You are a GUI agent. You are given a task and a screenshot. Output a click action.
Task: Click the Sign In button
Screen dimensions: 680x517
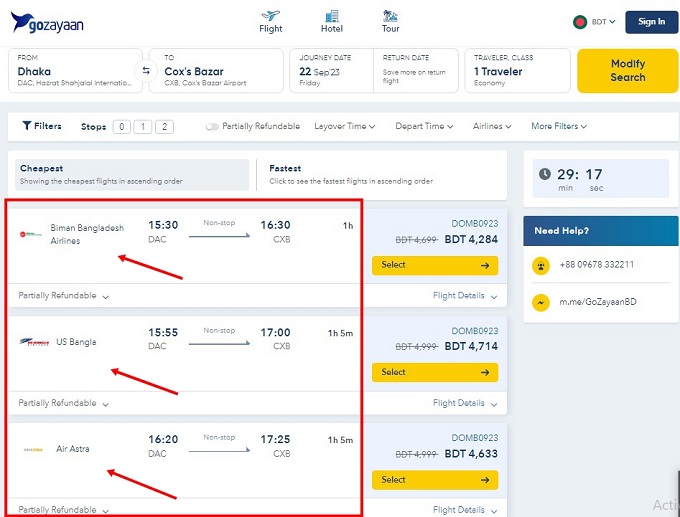pos(651,22)
